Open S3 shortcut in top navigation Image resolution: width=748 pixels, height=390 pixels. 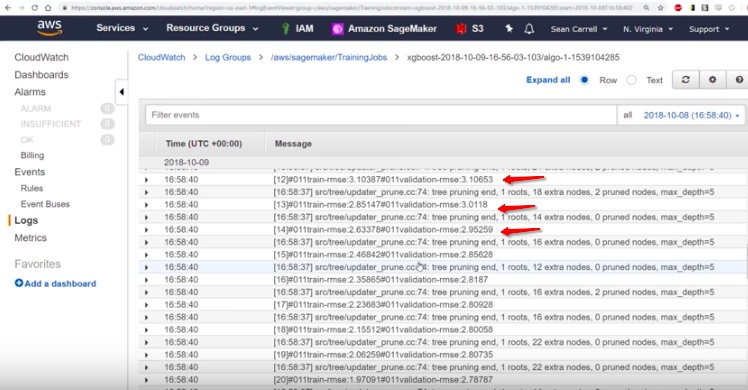[x=470, y=29]
